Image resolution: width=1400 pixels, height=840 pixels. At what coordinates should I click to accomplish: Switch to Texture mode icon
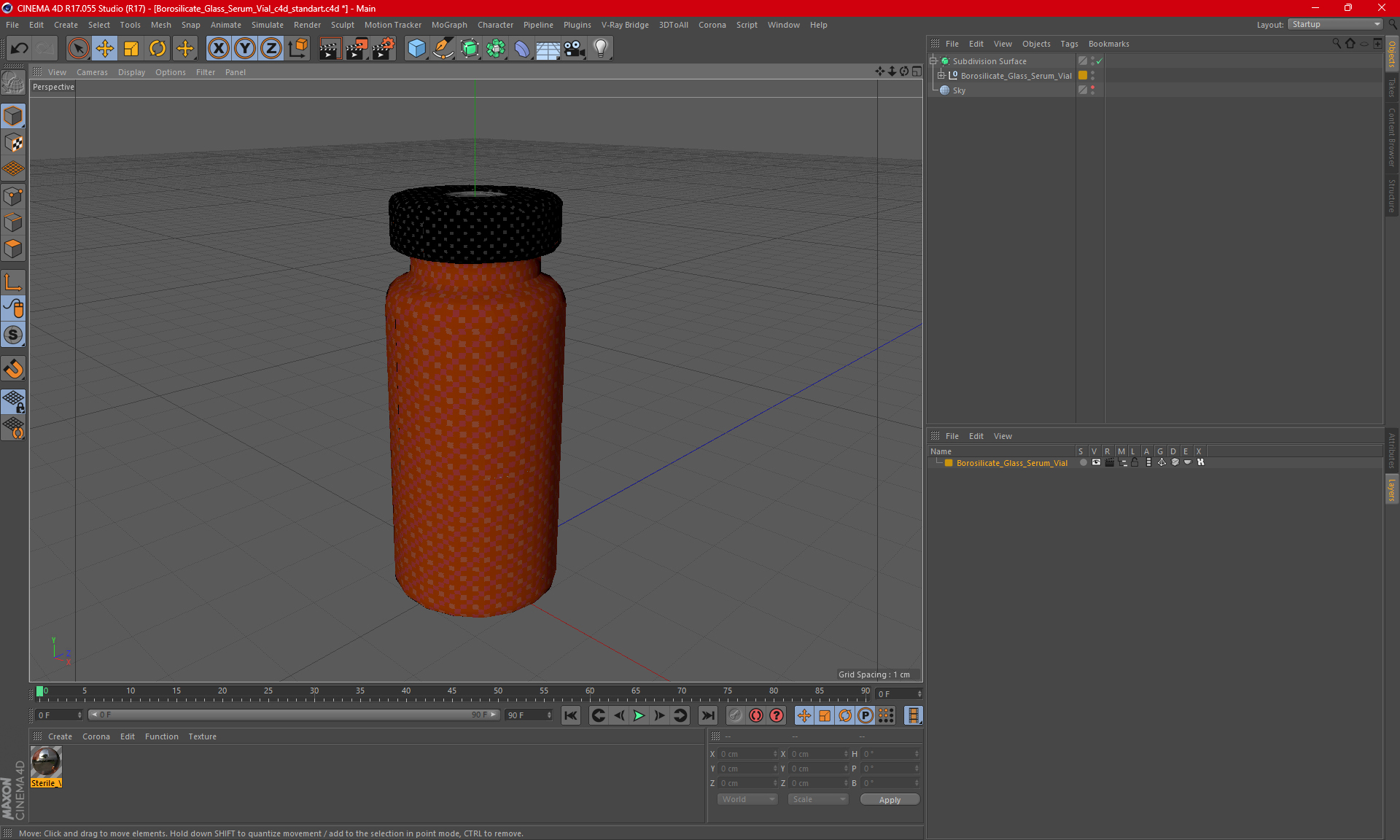(x=13, y=142)
